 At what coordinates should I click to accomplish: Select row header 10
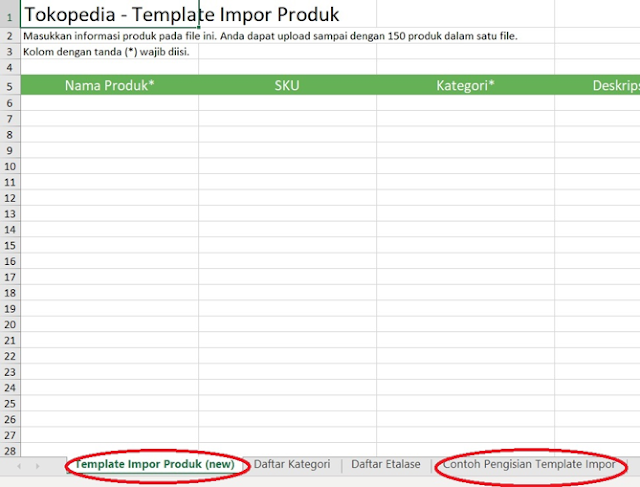tap(10, 166)
